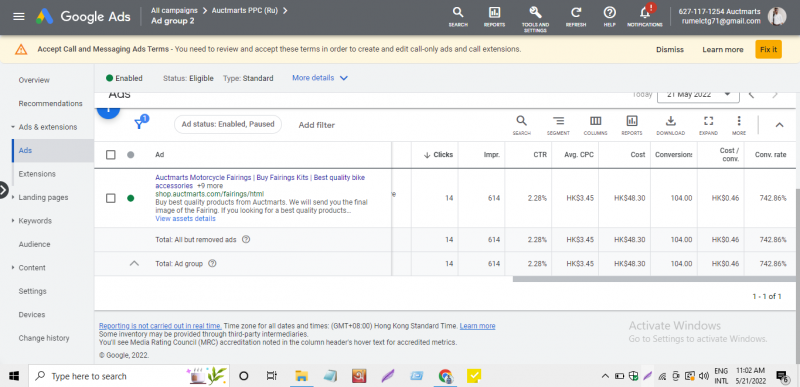Open Settings in the sidebar
Image resolution: width=800 pixels, height=387 pixels.
(x=33, y=291)
